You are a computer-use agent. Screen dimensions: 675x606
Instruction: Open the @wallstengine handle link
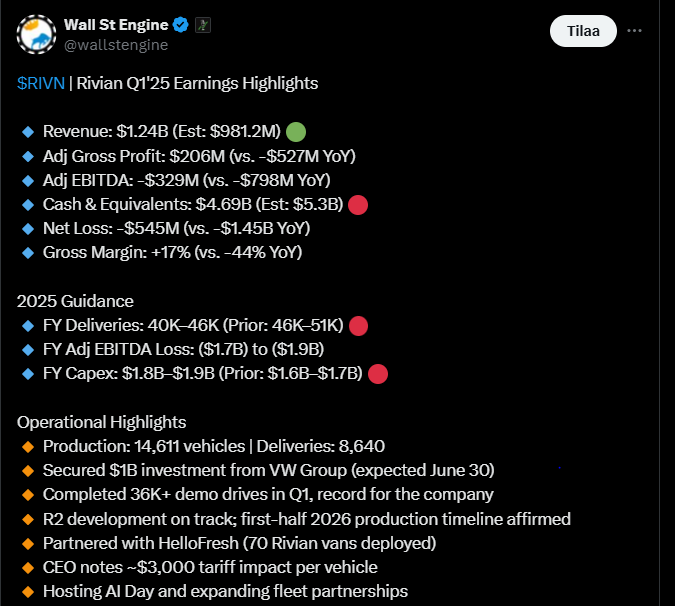click(115, 44)
